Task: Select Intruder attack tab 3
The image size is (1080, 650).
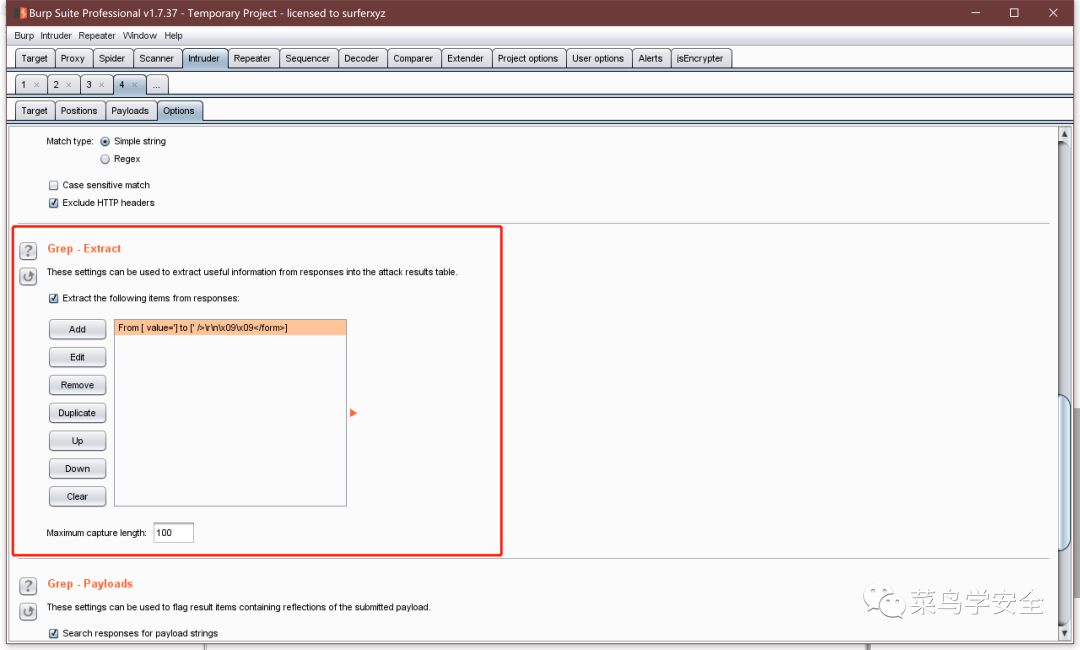Action: click(x=89, y=85)
